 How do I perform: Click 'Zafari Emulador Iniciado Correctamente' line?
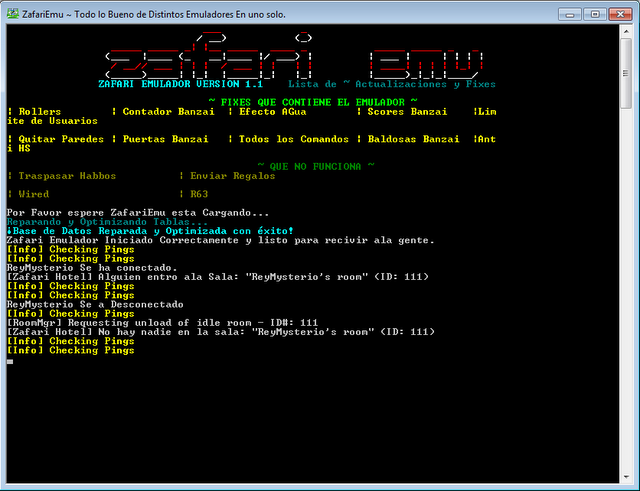220,240
